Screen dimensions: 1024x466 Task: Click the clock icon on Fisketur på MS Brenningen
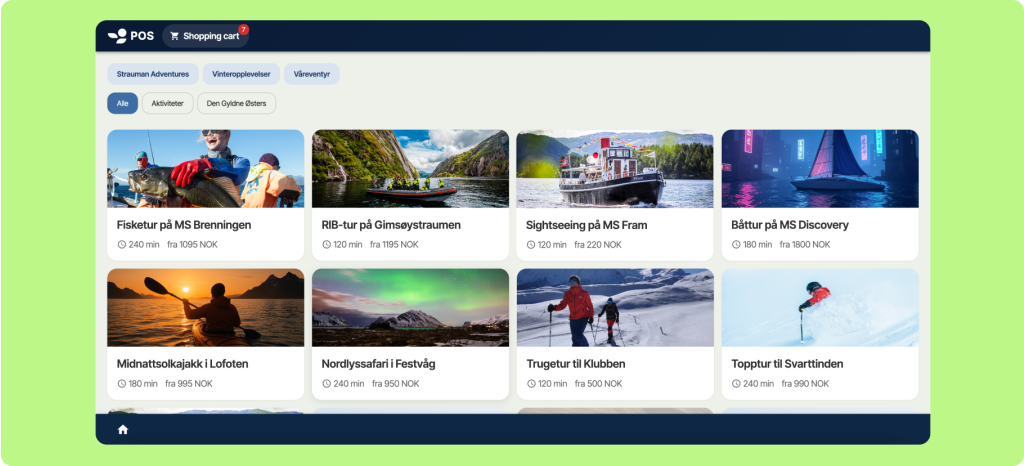(122, 245)
